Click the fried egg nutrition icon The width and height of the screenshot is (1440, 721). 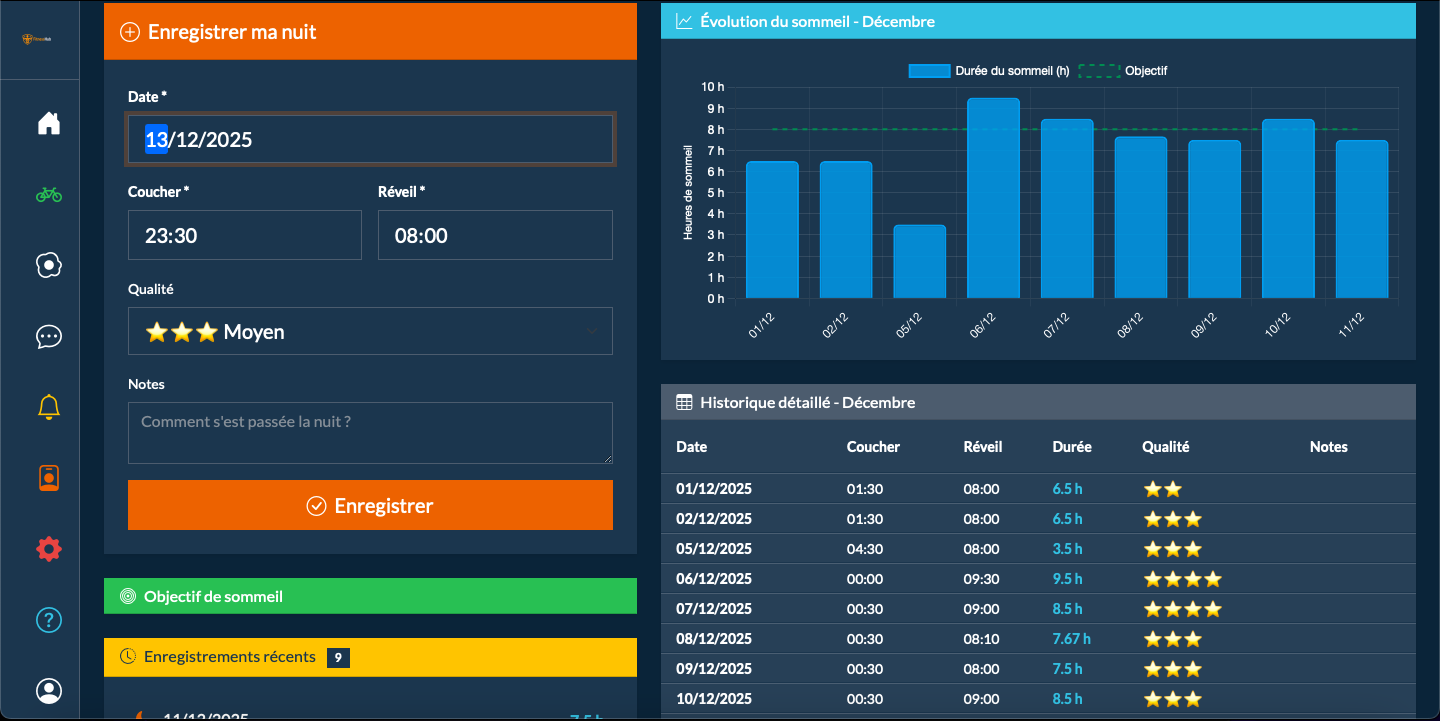49,265
